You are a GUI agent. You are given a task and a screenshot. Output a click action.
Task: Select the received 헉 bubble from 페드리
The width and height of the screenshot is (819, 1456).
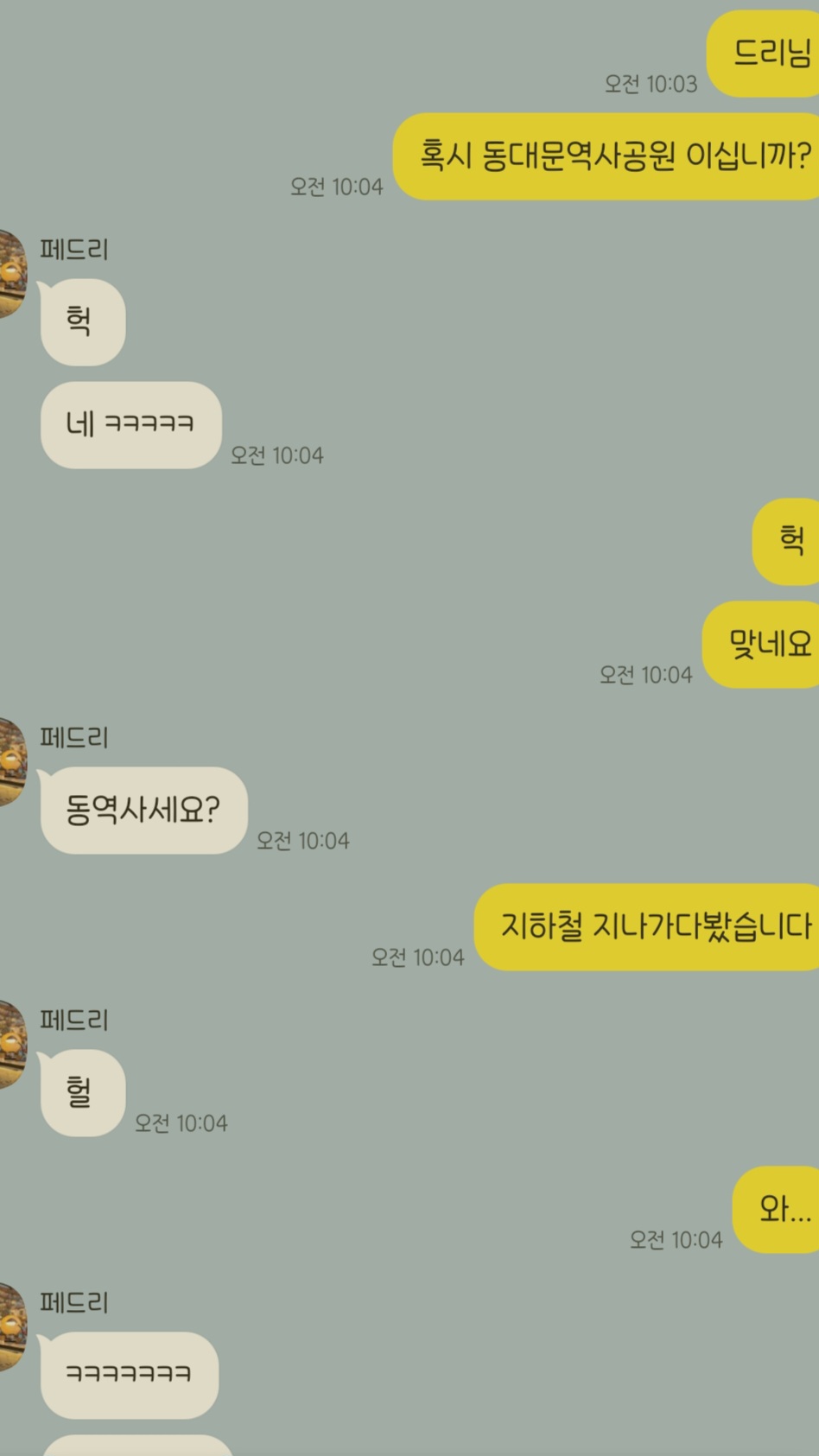(82, 321)
